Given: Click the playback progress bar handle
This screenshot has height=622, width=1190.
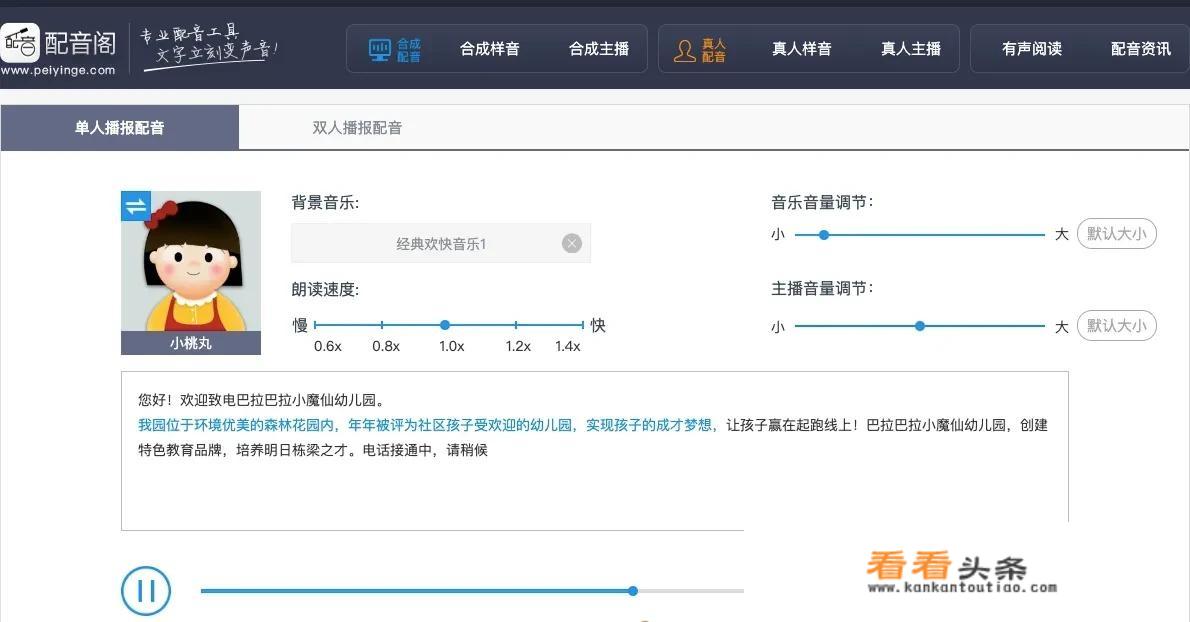Looking at the screenshot, I should [633, 591].
